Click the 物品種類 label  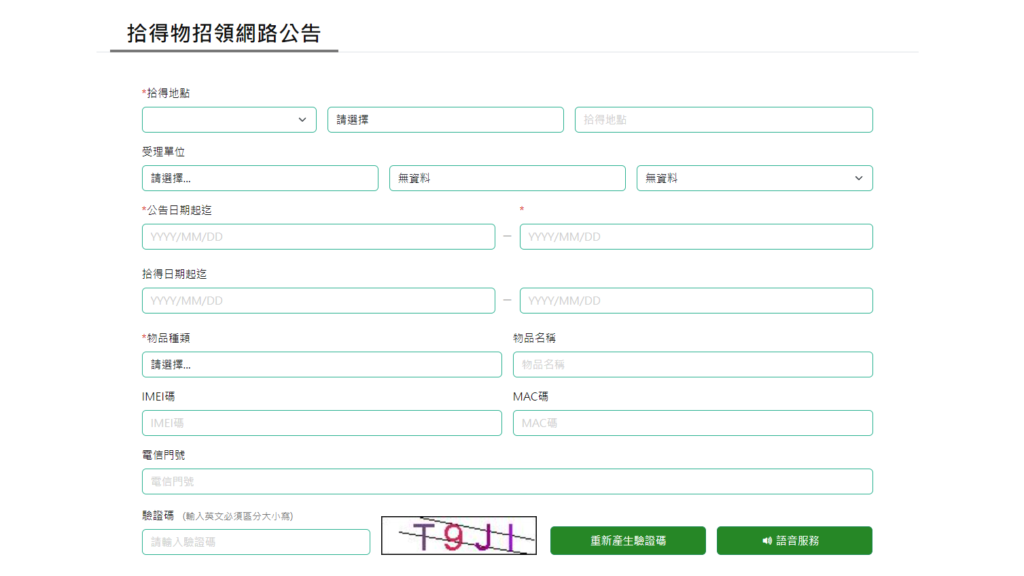pos(168,338)
